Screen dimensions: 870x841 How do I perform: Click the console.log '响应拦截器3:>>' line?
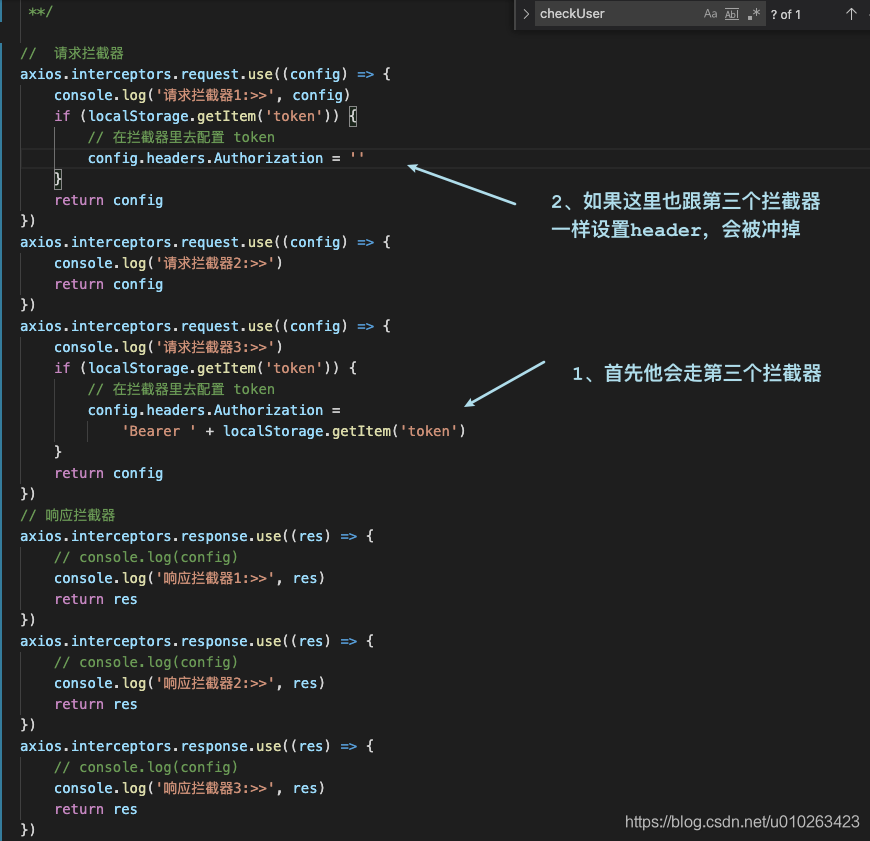189,788
